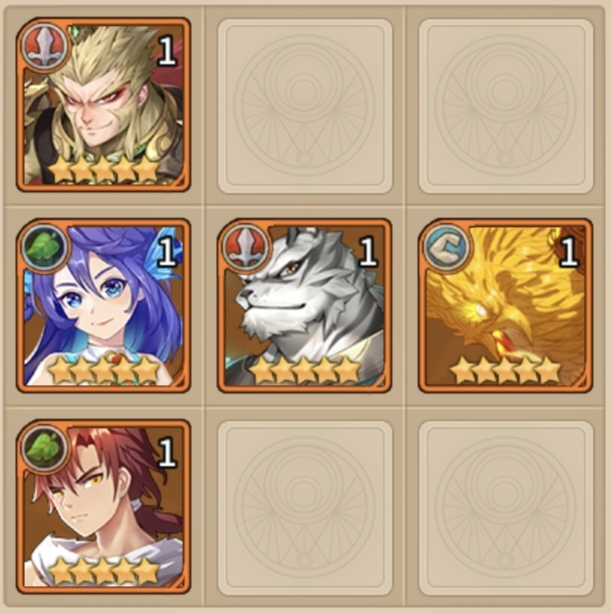The image size is (611, 614).
Task: Click the green leaf icon on red-haired hero
Action: (x=45, y=449)
